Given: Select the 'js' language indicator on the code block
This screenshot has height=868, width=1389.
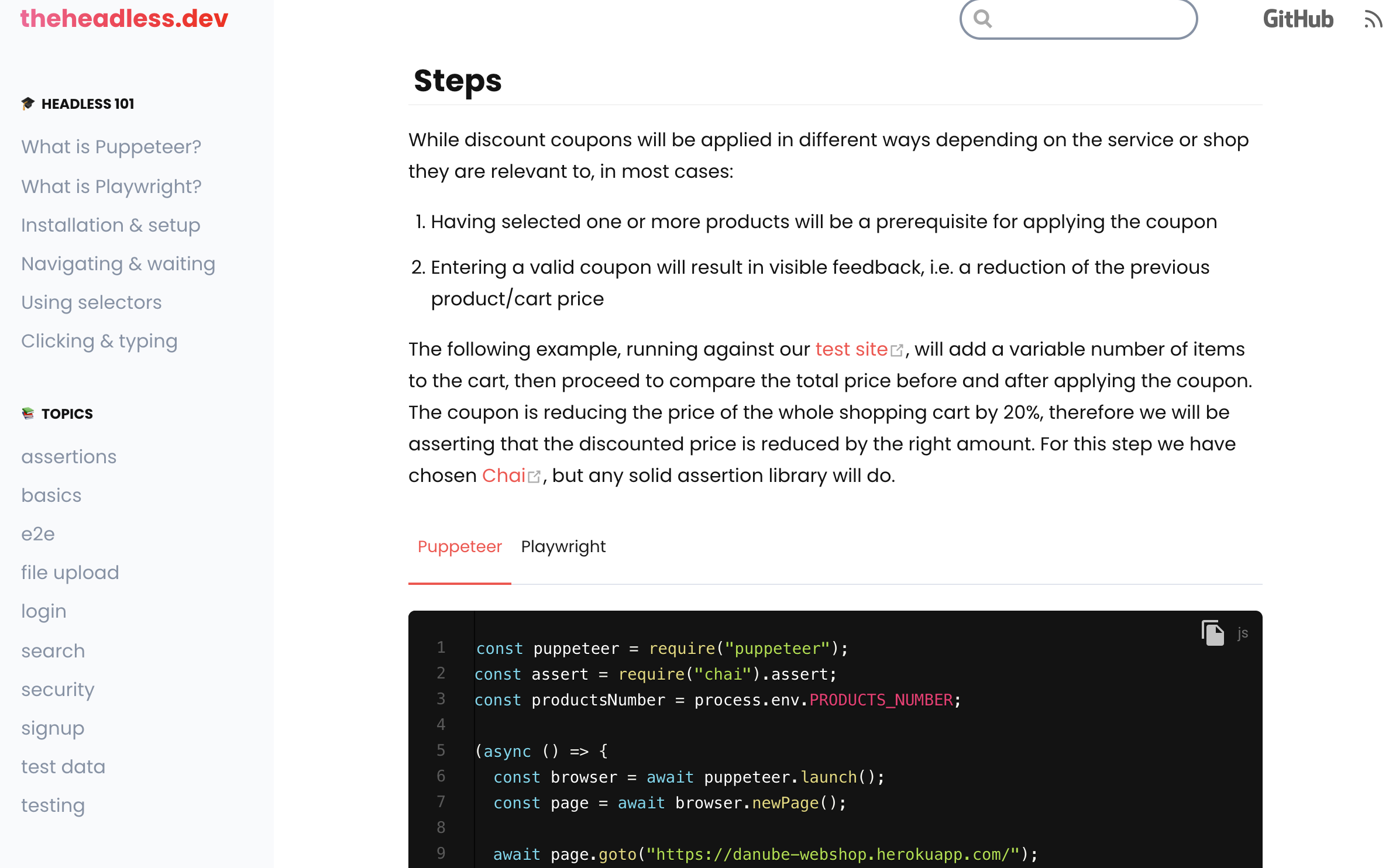Looking at the screenshot, I should [x=1243, y=633].
